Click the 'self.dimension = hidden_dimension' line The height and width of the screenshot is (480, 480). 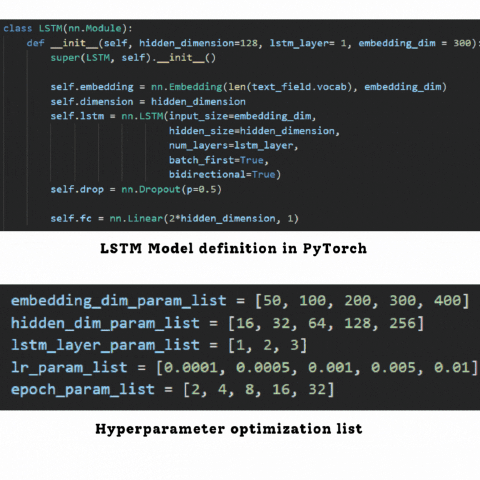pyautogui.click(x=148, y=101)
